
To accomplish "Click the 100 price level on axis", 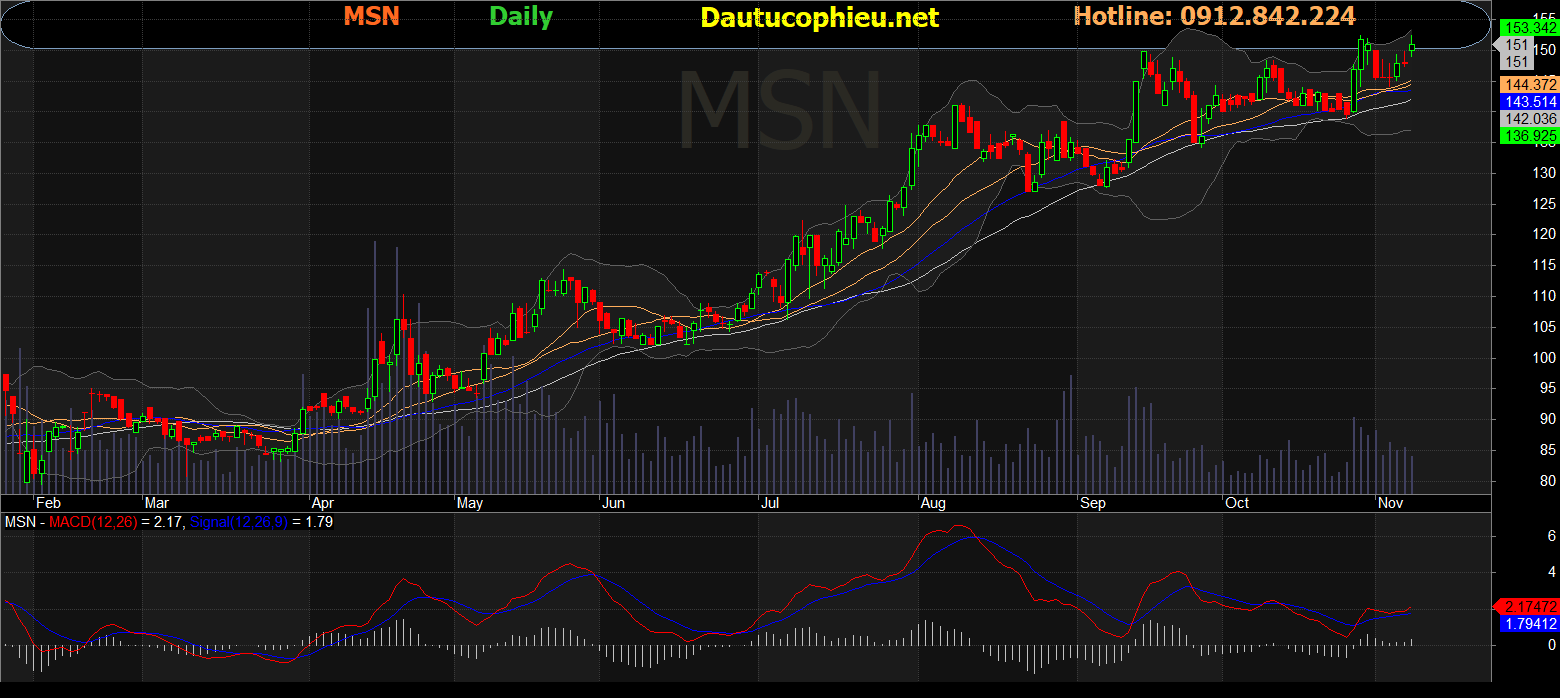I will click(x=1545, y=357).
